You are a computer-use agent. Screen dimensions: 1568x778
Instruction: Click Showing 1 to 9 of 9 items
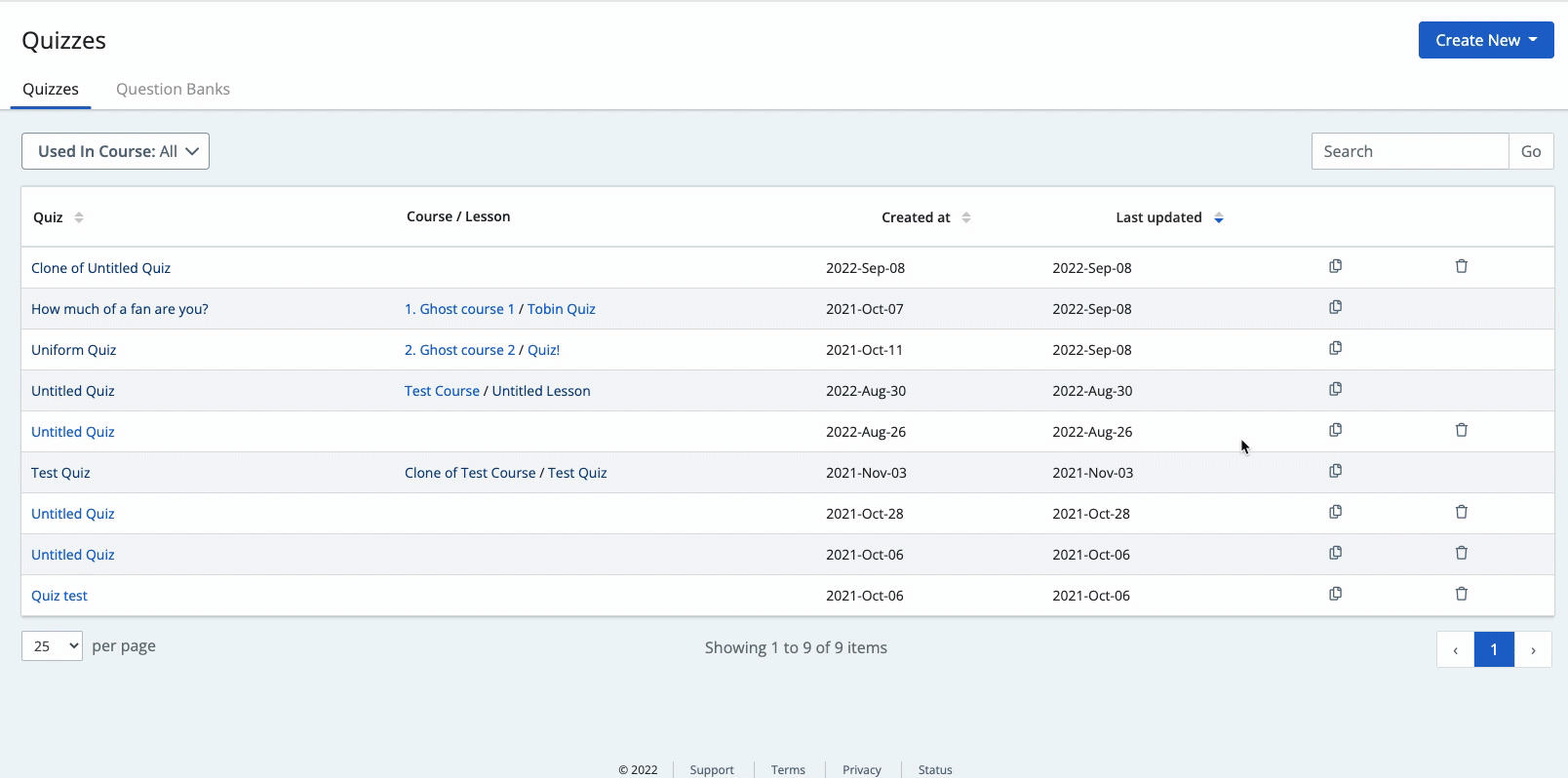coord(796,647)
